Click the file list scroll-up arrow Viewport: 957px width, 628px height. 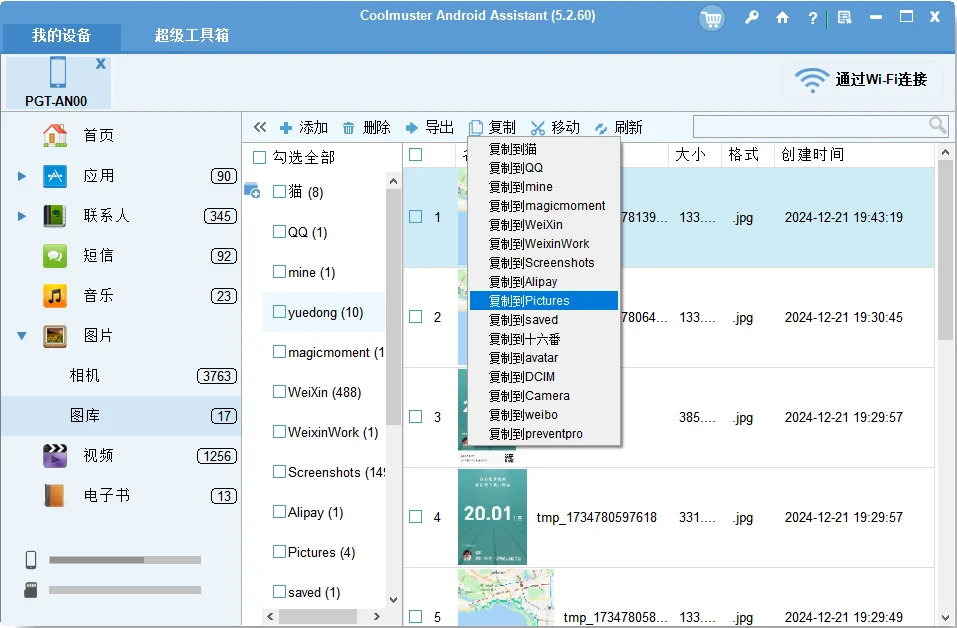(945, 152)
